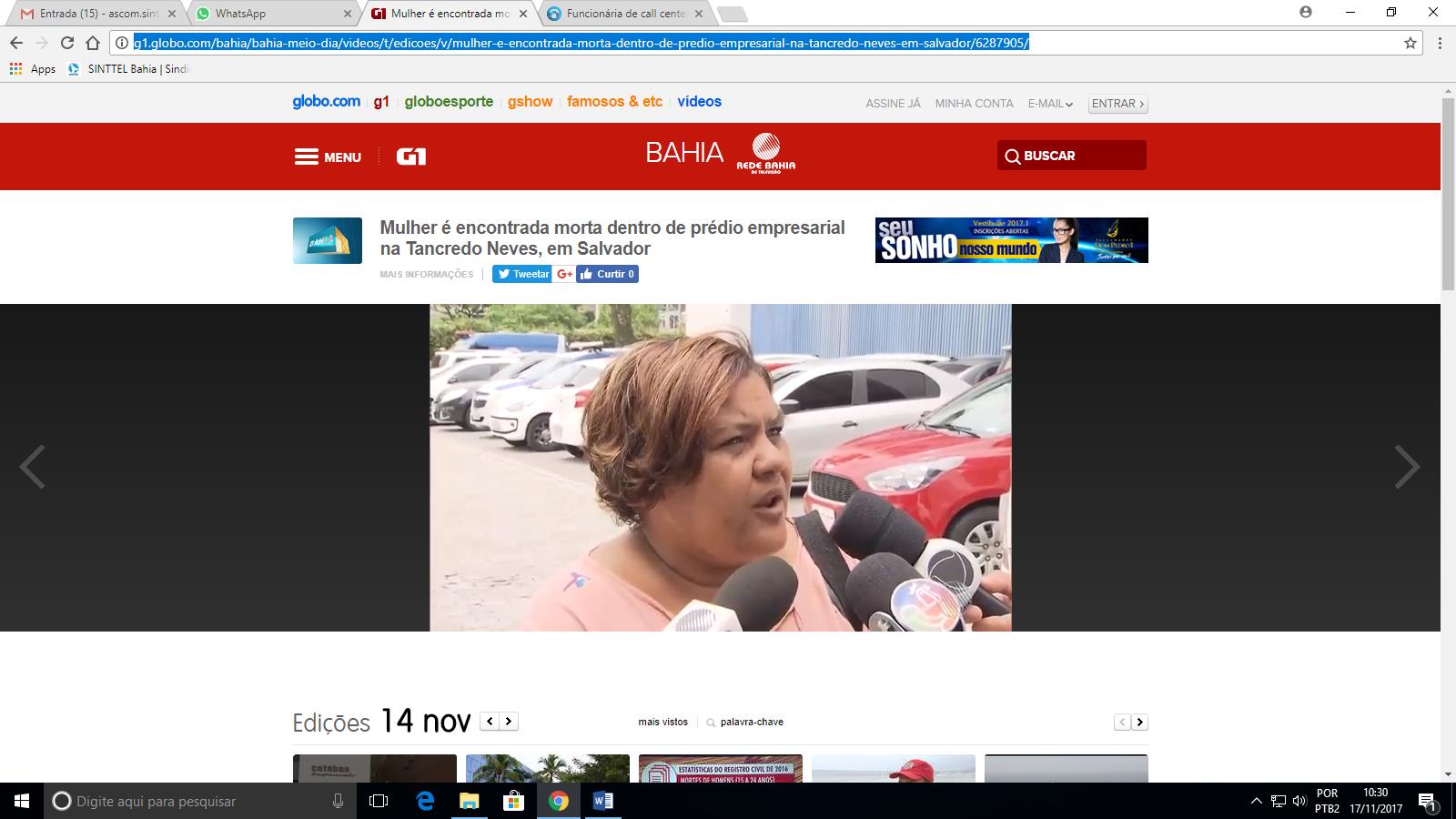Click the ENTRAR login button
This screenshot has width=1456, height=819.
(x=1117, y=104)
